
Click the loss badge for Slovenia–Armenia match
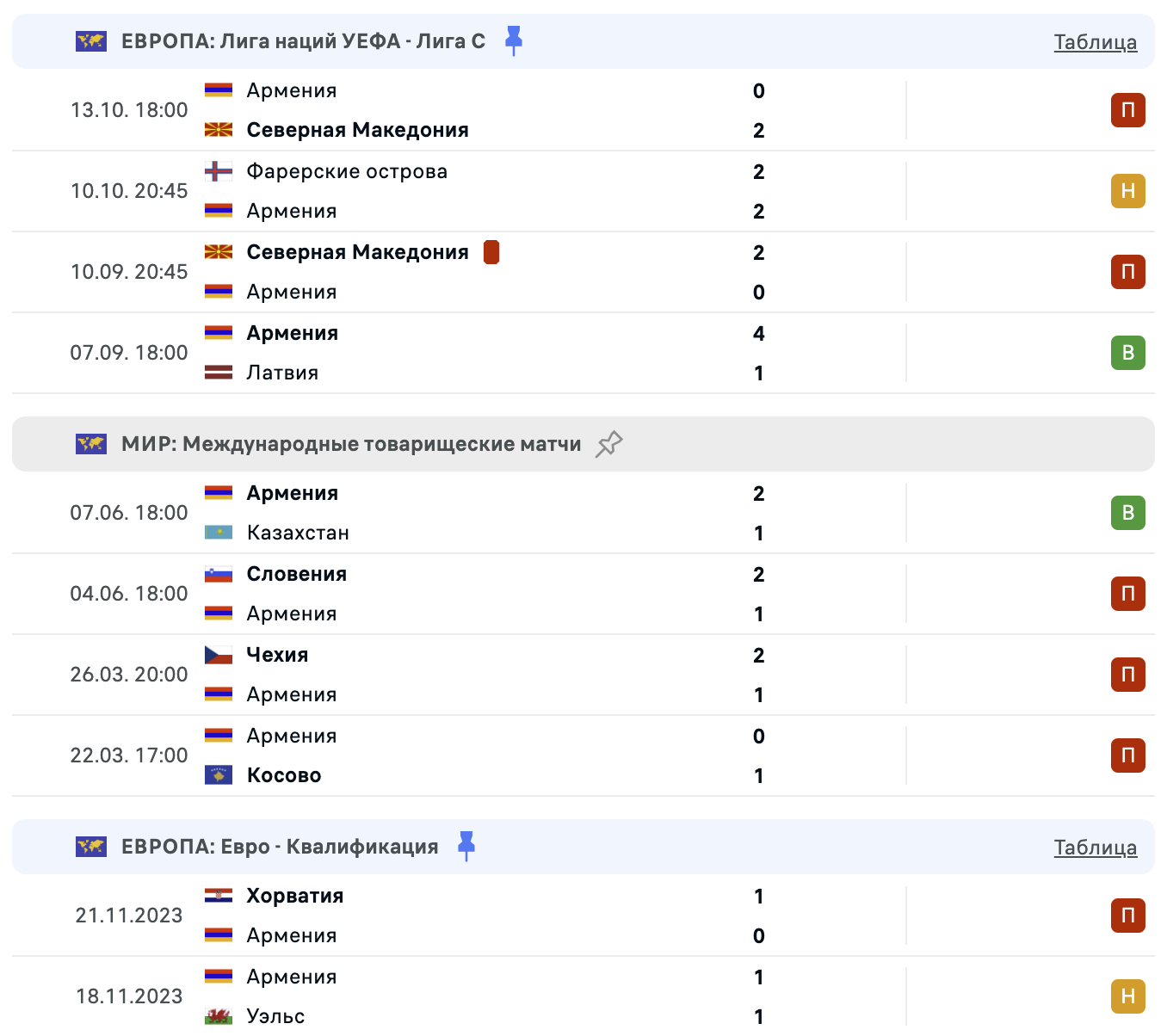pos(1127,594)
